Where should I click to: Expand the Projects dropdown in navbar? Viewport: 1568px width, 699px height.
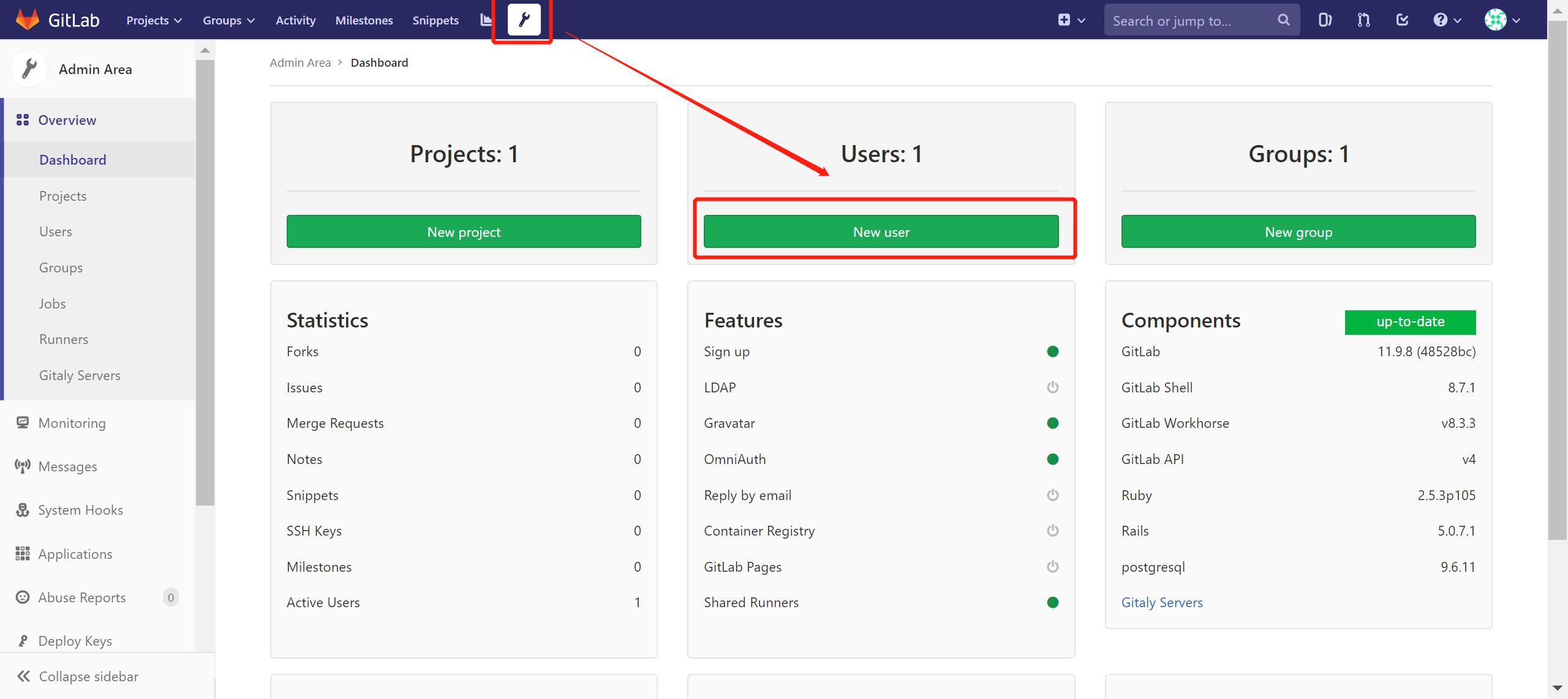click(154, 20)
